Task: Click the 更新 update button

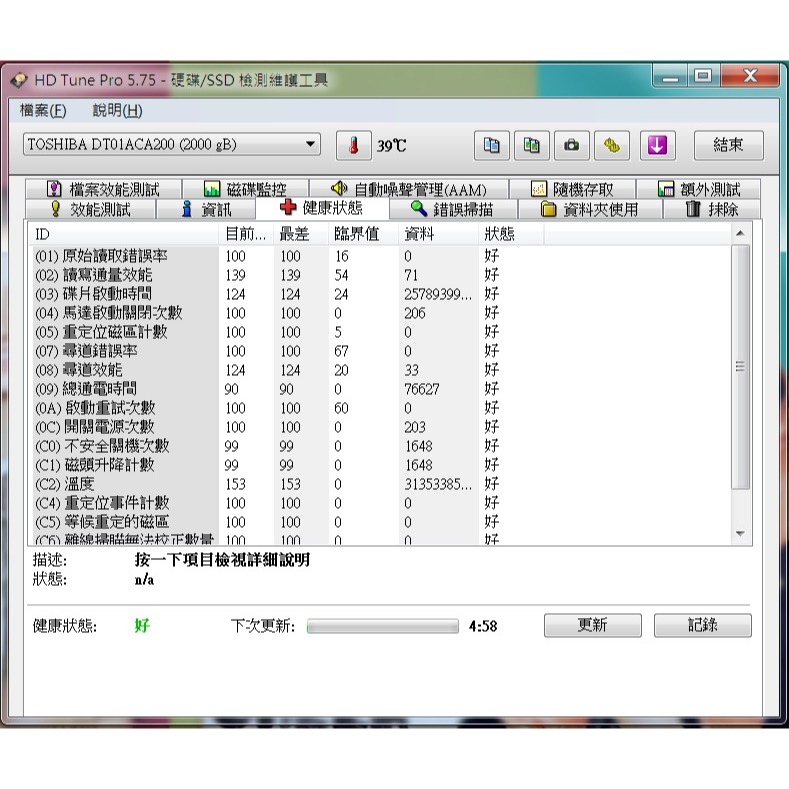Action: tap(593, 625)
